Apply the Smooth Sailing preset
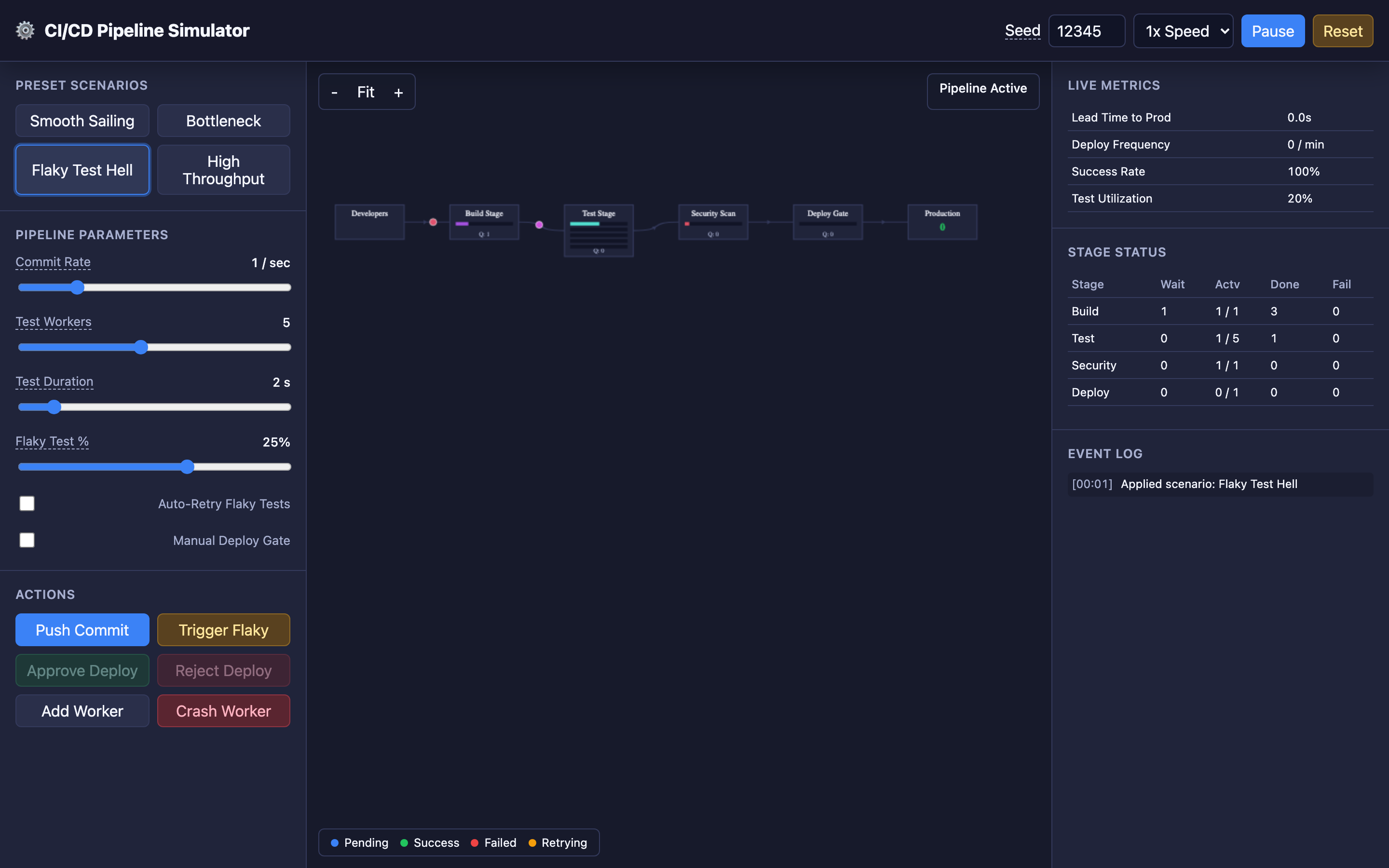This screenshot has height=868, width=1389. click(x=82, y=121)
